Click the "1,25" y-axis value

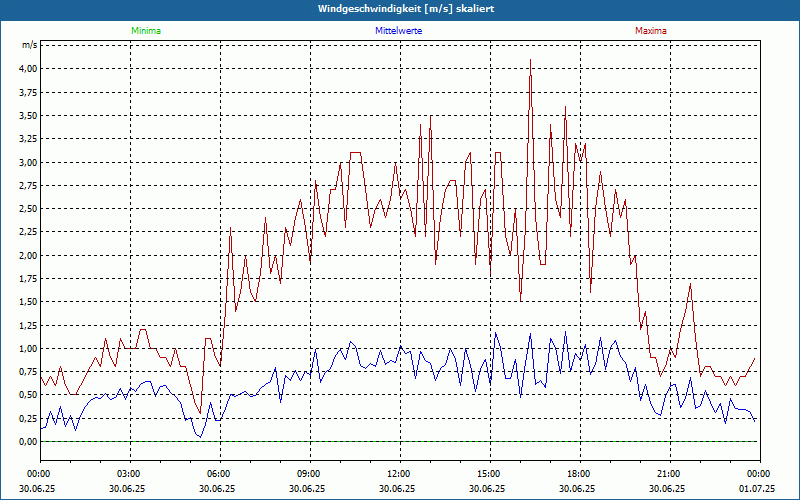click(x=28, y=326)
